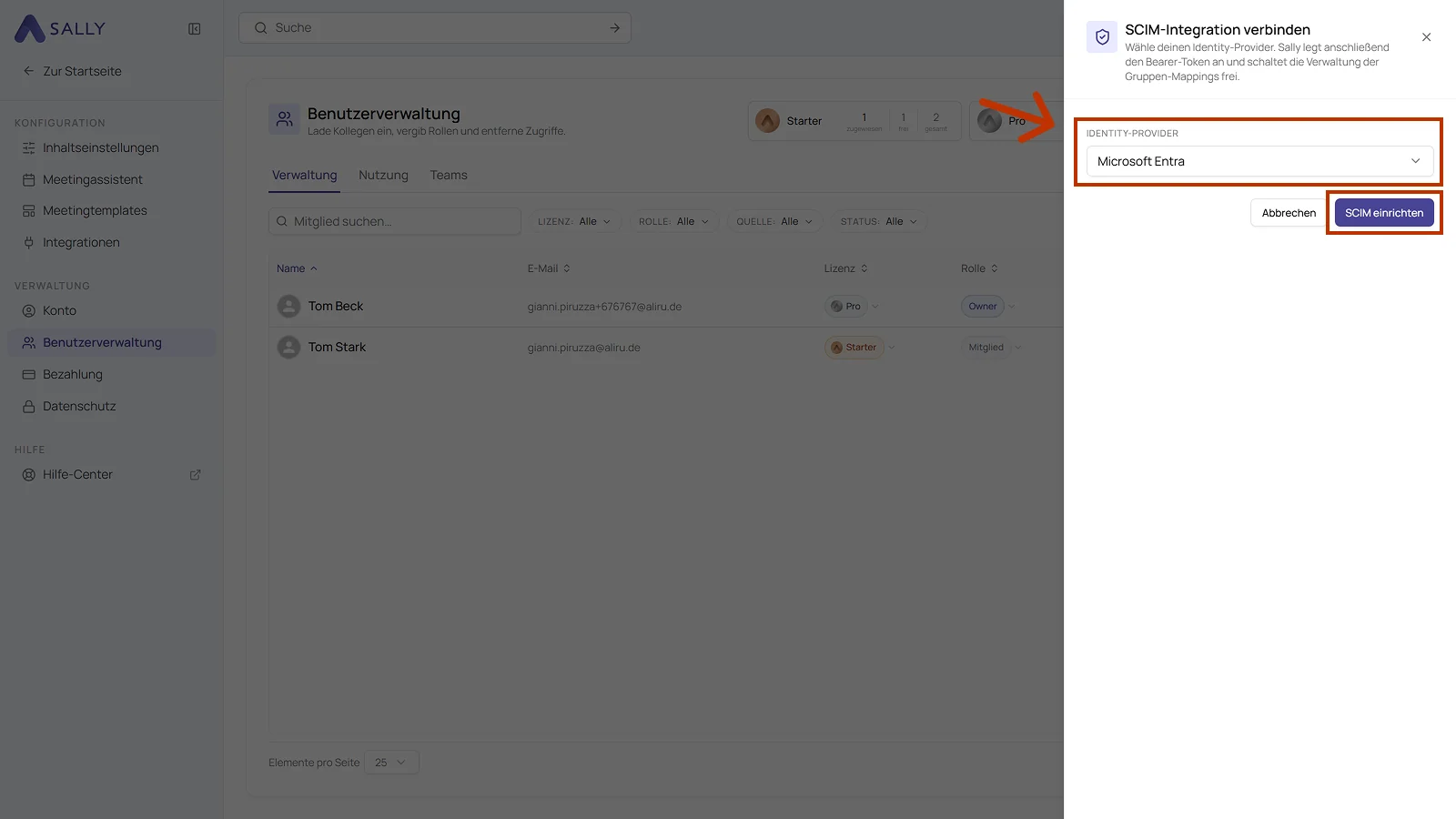Image resolution: width=1456 pixels, height=819 pixels.
Task: Open Tom Beck's Owner role dropdown
Action: pyautogui.click(x=988, y=307)
